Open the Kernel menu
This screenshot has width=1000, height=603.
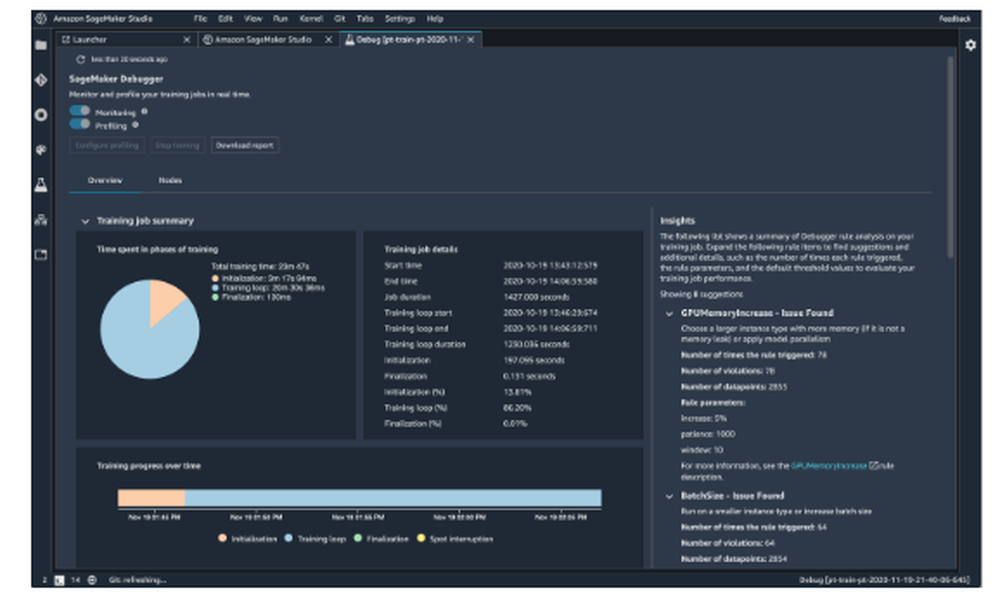(311, 18)
